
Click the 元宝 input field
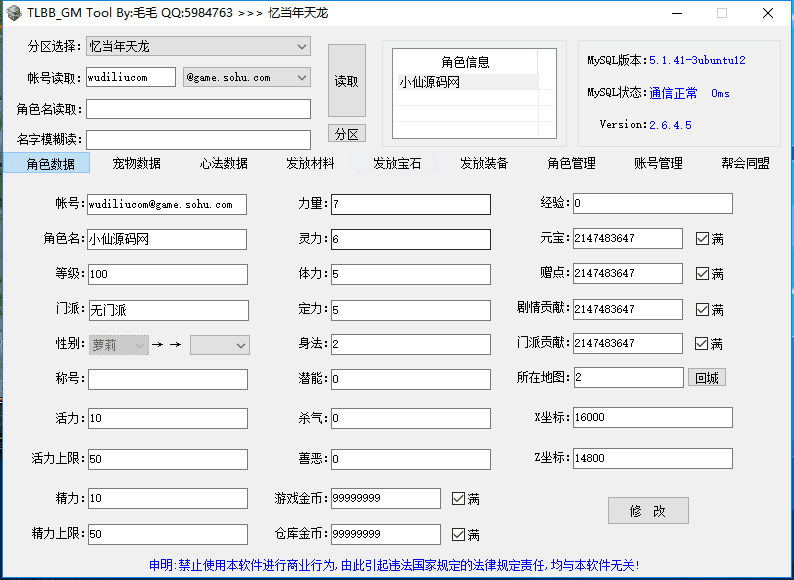pyautogui.click(x=628, y=238)
